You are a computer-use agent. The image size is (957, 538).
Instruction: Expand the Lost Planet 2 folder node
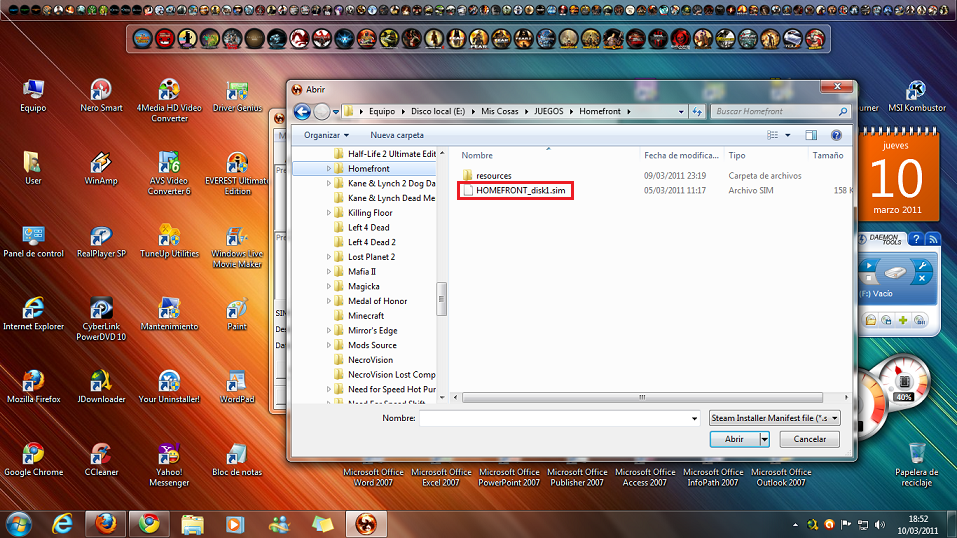point(328,257)
